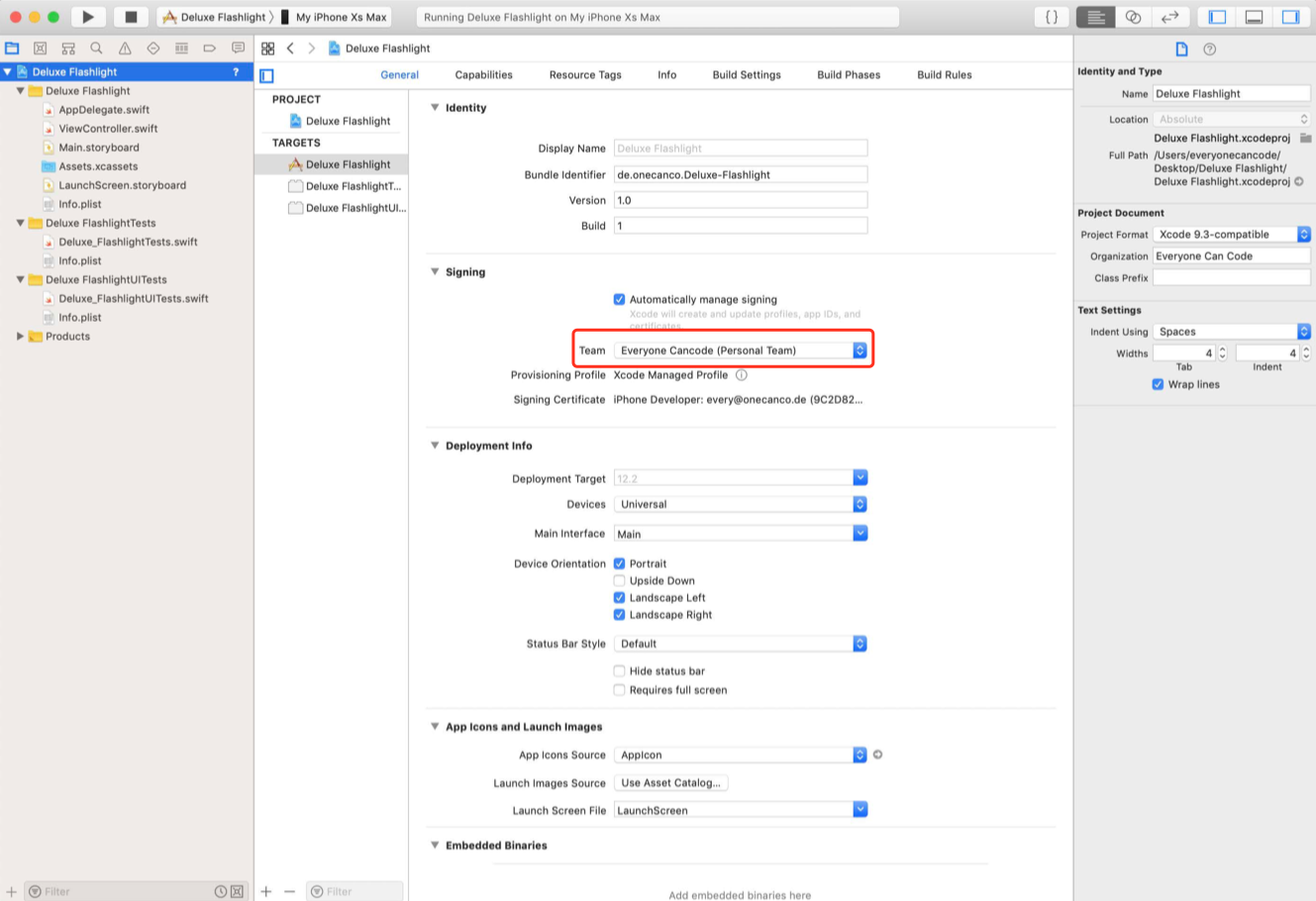Open the Debug navigator
Screen dimensions: 1316x901
click(x=181, y=48)
